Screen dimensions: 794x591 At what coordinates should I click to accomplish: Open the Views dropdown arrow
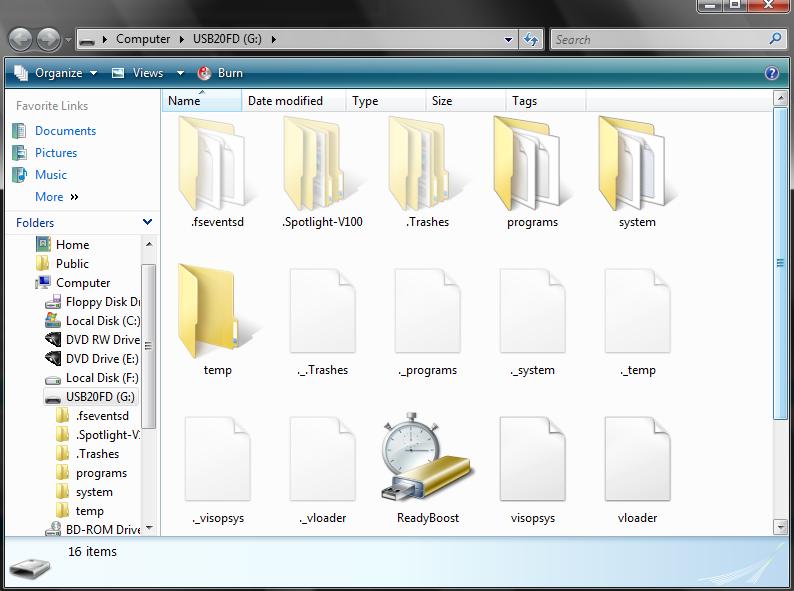pyautogui.click(x=180, y=73)
